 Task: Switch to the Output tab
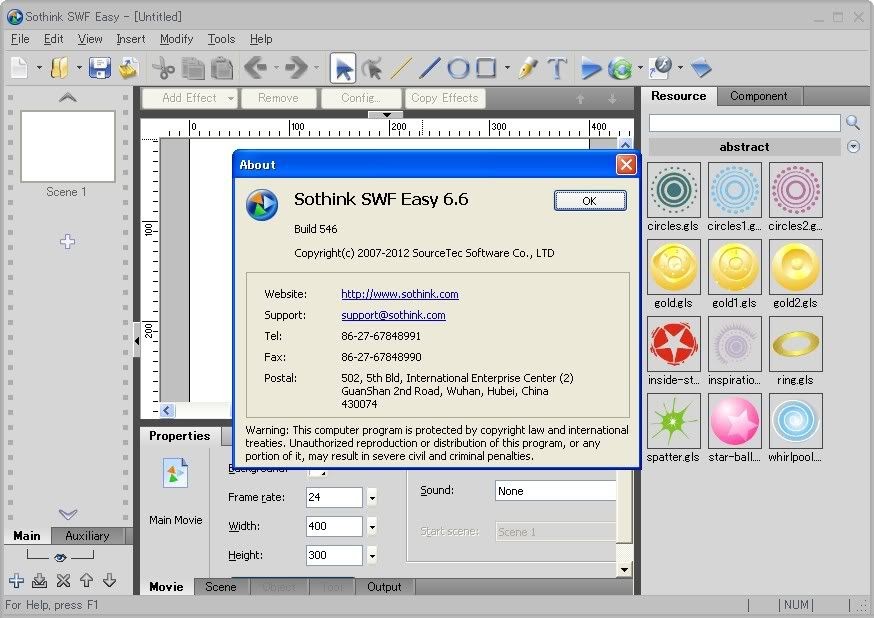(384, 587)
